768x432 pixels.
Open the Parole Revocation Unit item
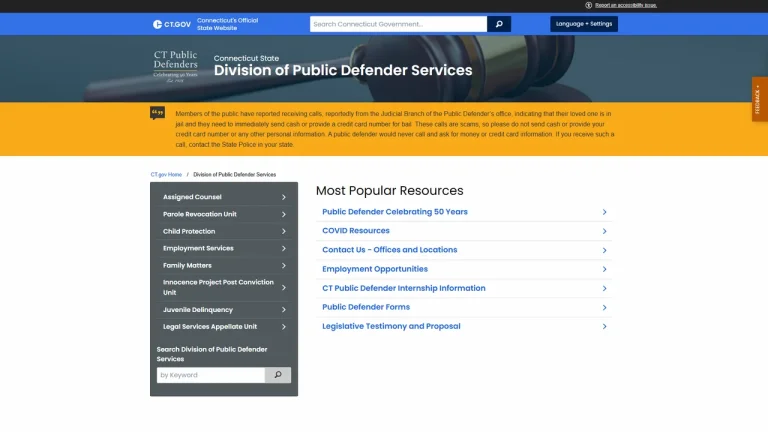pyautogui.click(x=200, y=214)
